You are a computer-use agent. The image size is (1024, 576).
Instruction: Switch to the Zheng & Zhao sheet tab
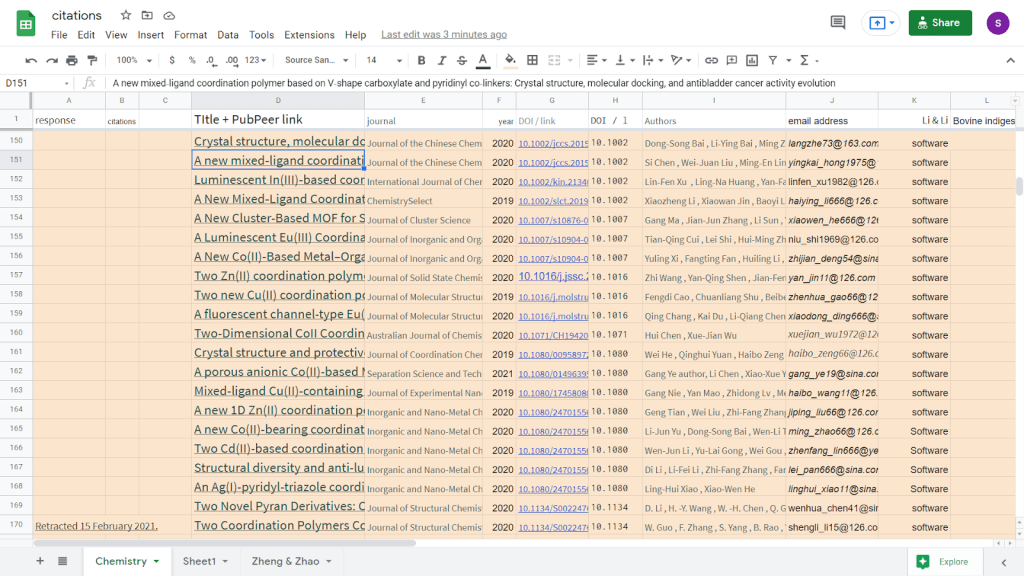coord(285,561)
